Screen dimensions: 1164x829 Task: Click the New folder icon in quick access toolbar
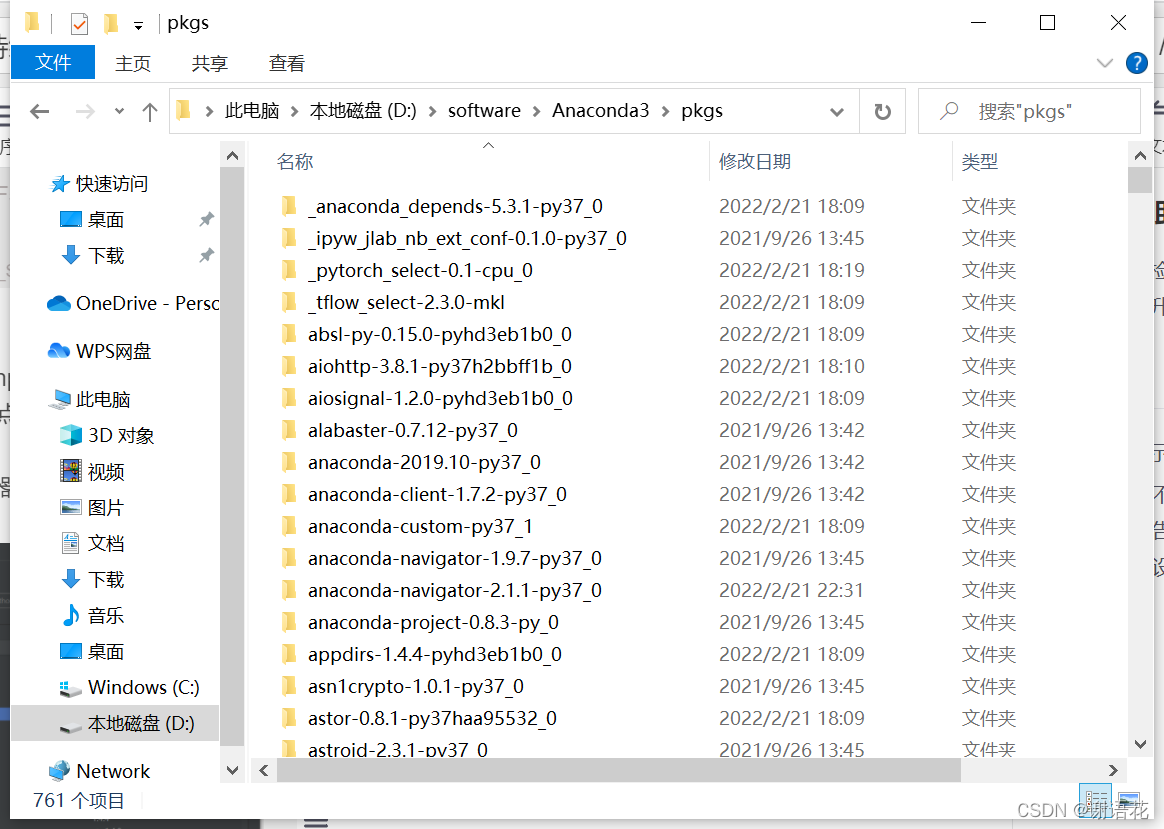point(111,24)
